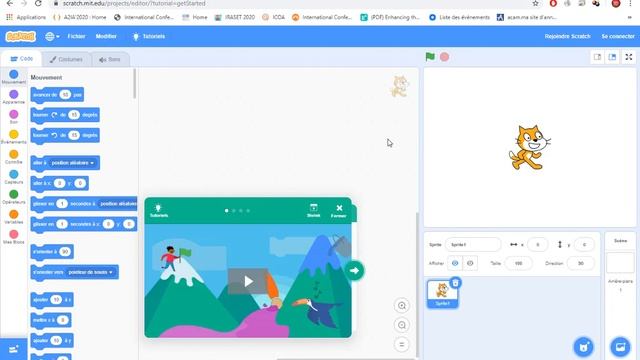Open 'position aléatoire' dropdown in 'aller à' block

[73, 163]
